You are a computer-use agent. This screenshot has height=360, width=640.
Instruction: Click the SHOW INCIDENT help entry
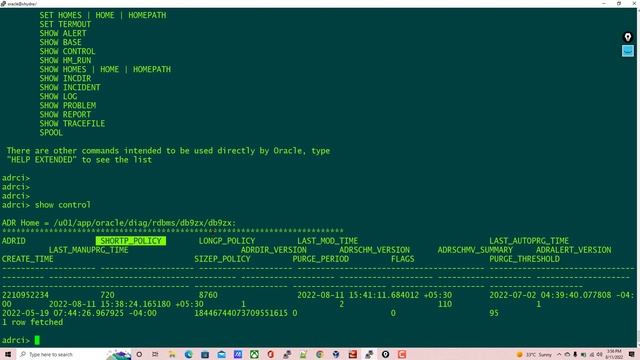(70, 87)
